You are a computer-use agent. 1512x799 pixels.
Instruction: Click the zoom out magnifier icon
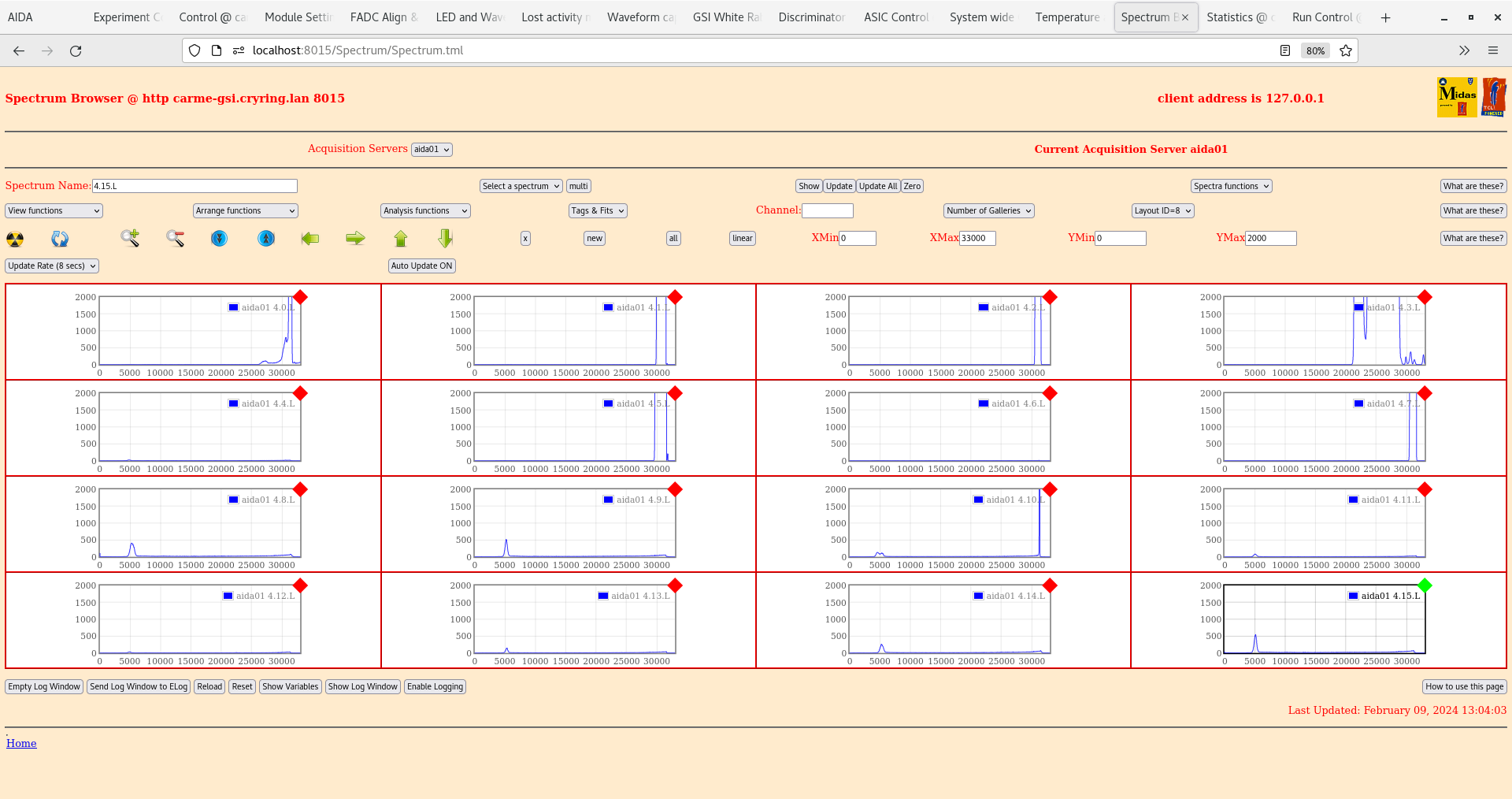pos(175,238)
